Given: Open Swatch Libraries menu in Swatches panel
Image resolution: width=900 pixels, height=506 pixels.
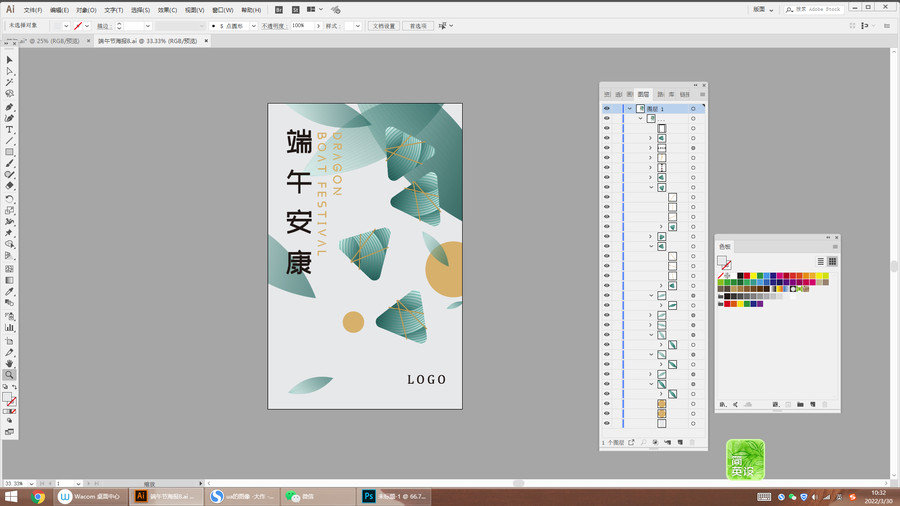Looking at the screenshot, I should click(x=723, y=404).
